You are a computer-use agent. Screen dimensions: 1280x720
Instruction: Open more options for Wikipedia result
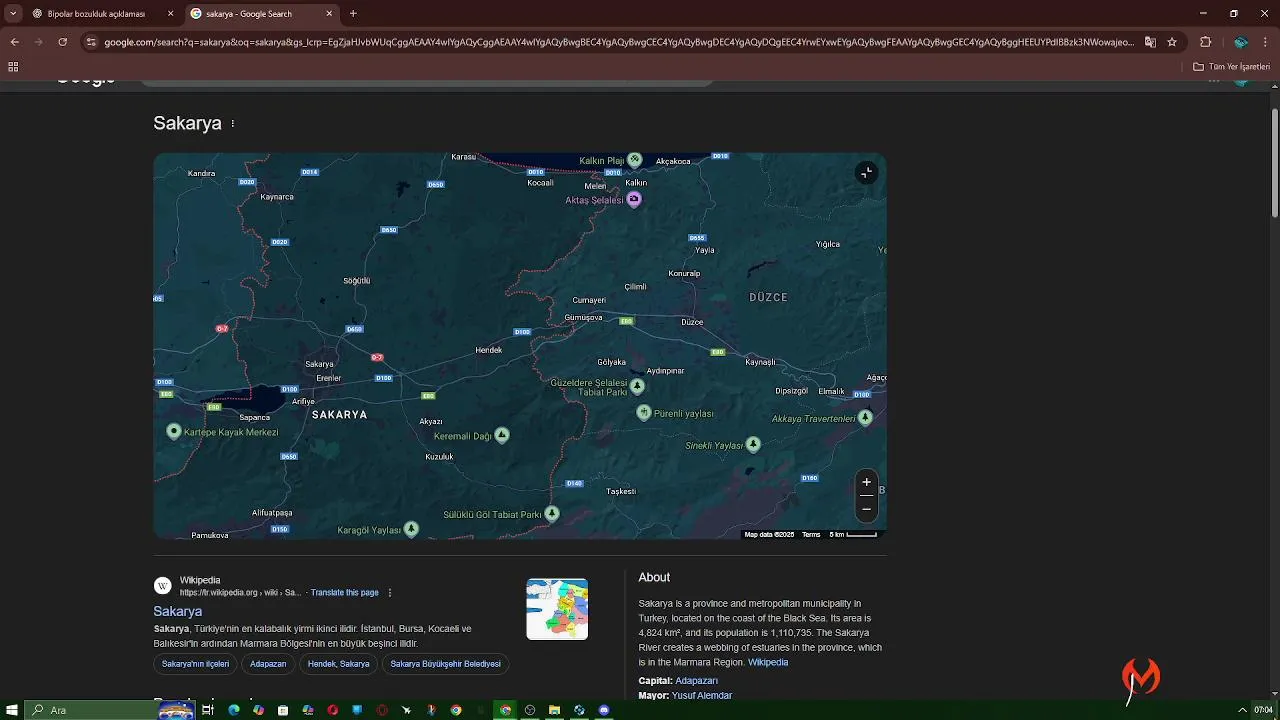point(390,593)
